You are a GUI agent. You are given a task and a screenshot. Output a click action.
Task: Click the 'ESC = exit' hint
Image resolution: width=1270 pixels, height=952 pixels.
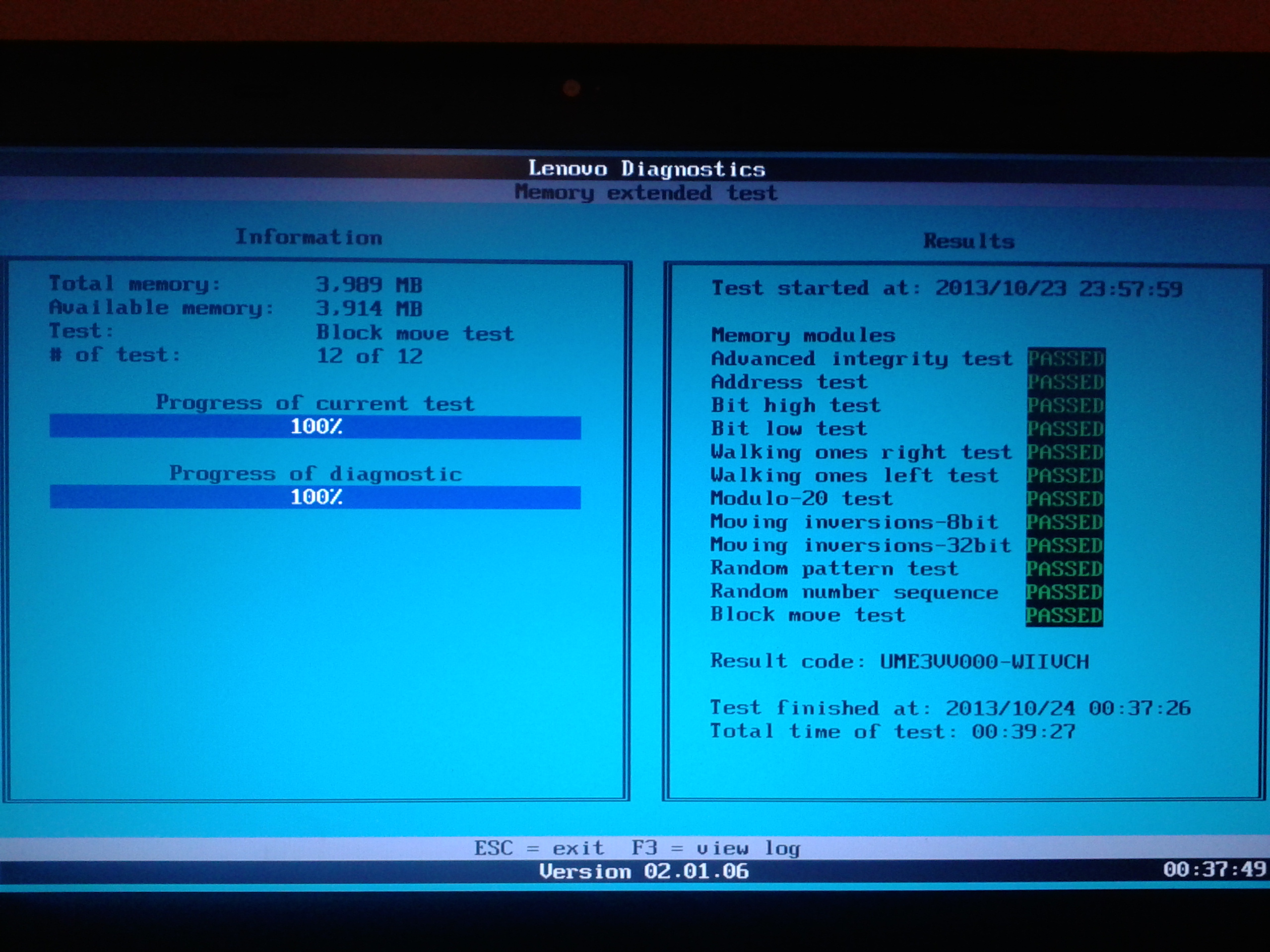[x=539, y=847]
